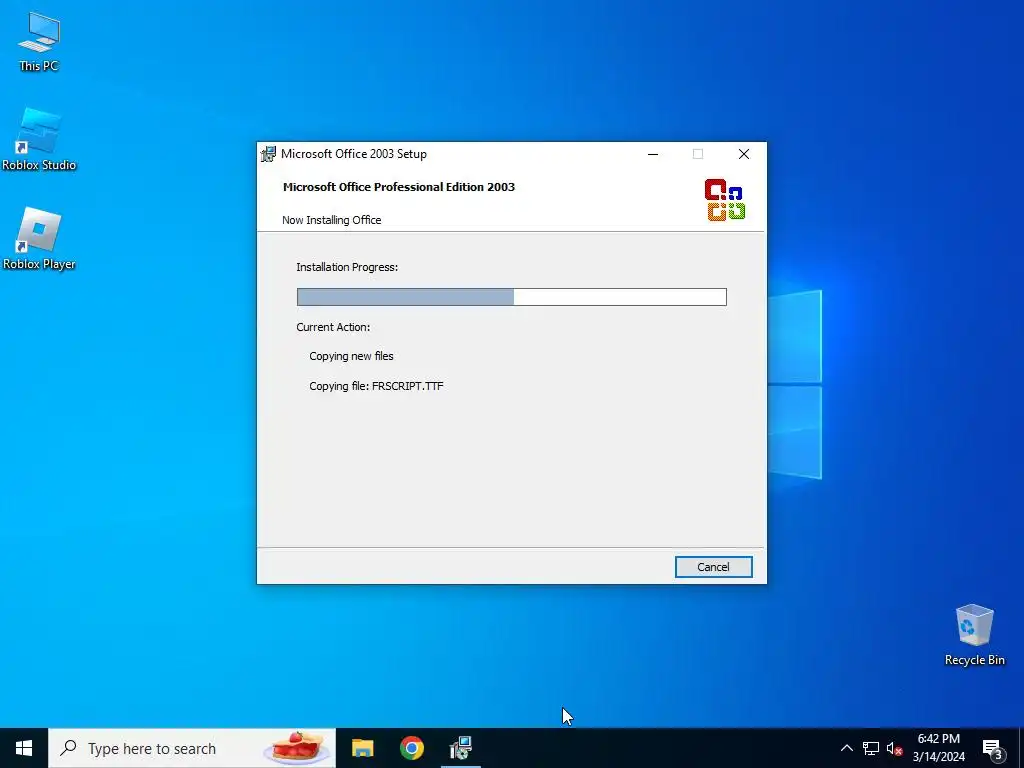
Task: Click the 'Current Action:' label
Action: (x=333, y=327)
